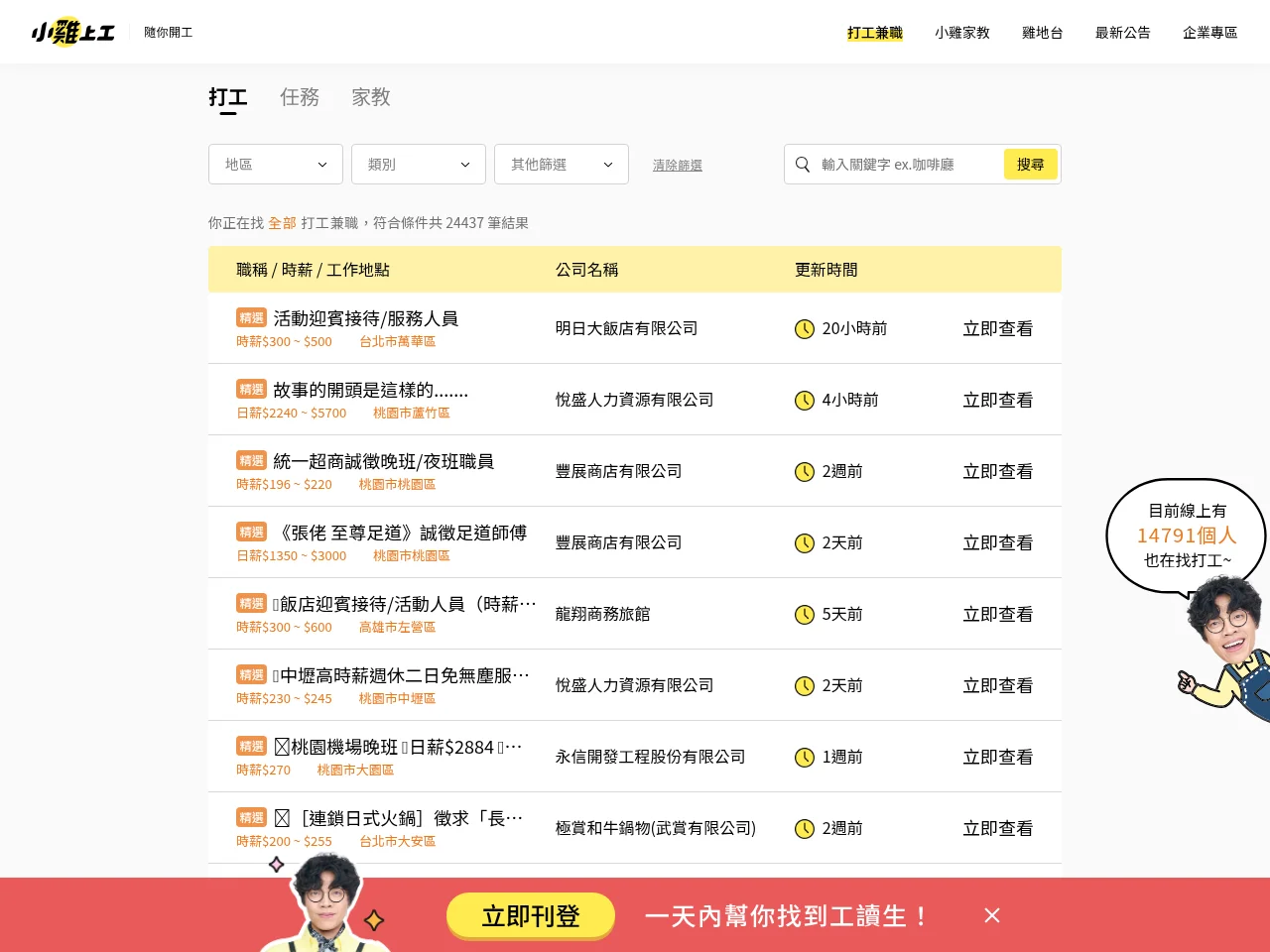Screen dimensions: 1270x952
Task: Open job 活動迎賓接待/服務人員
Action: pyautogui.click(x=365, y=318)
